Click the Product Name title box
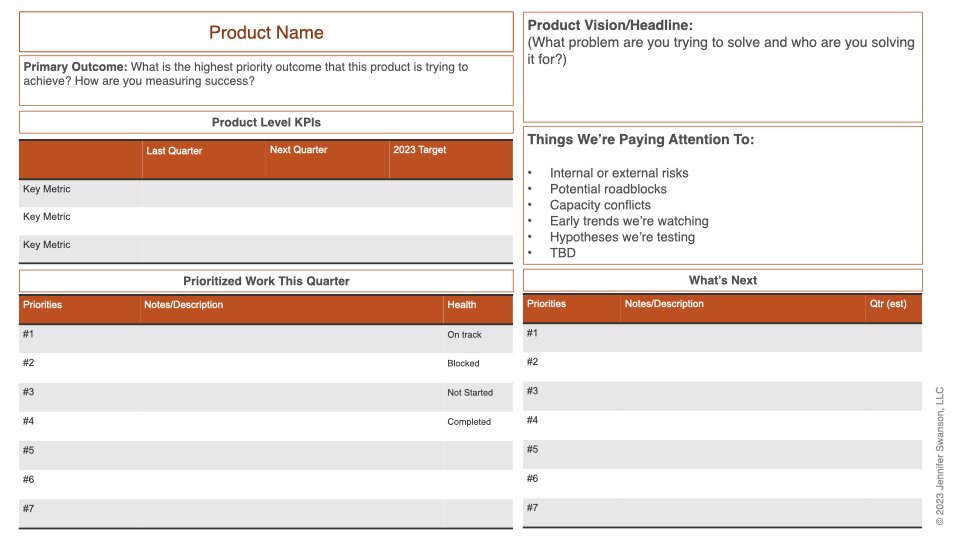 pos(266,33)
